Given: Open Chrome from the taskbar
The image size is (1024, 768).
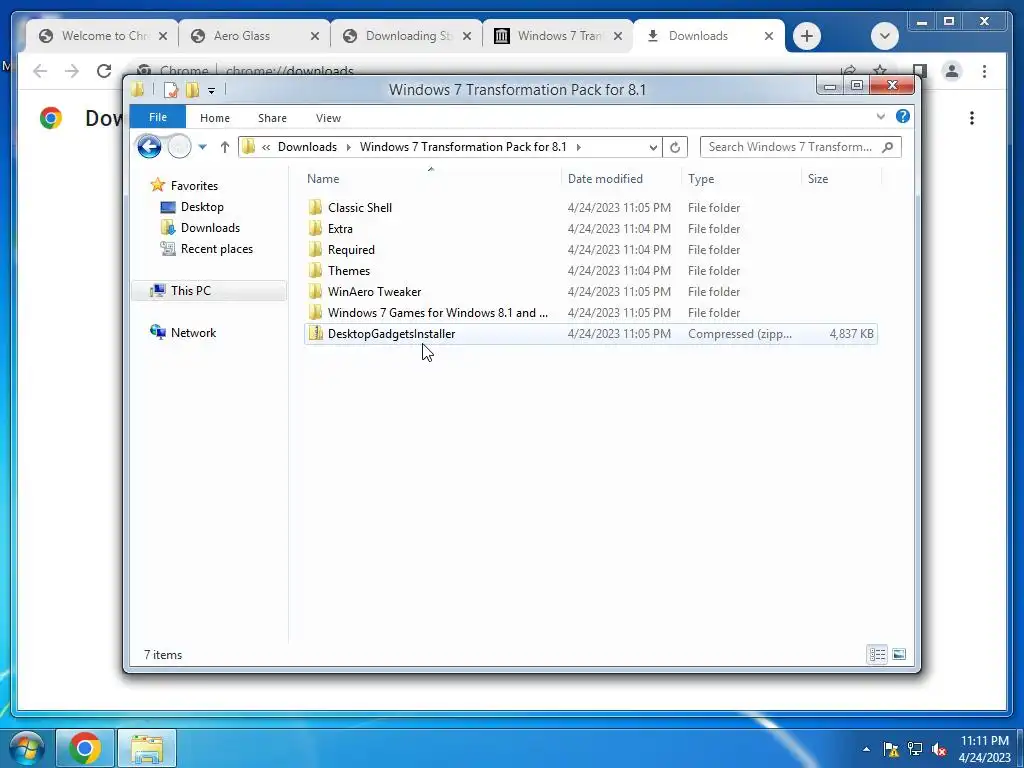Looking at the screenshot, I should tap(85, 748).
